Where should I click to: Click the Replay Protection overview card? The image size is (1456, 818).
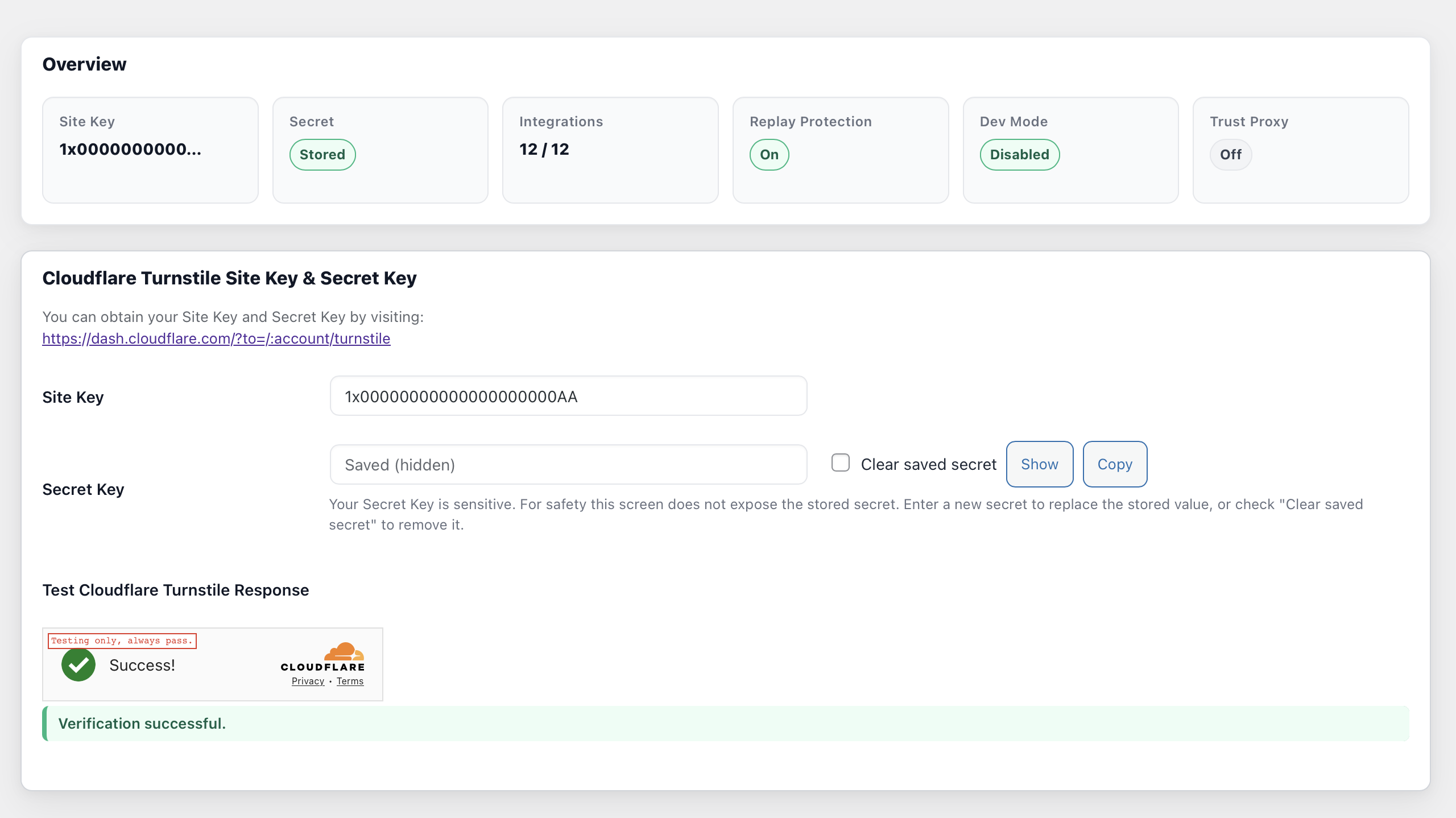(x=841, y=150)
